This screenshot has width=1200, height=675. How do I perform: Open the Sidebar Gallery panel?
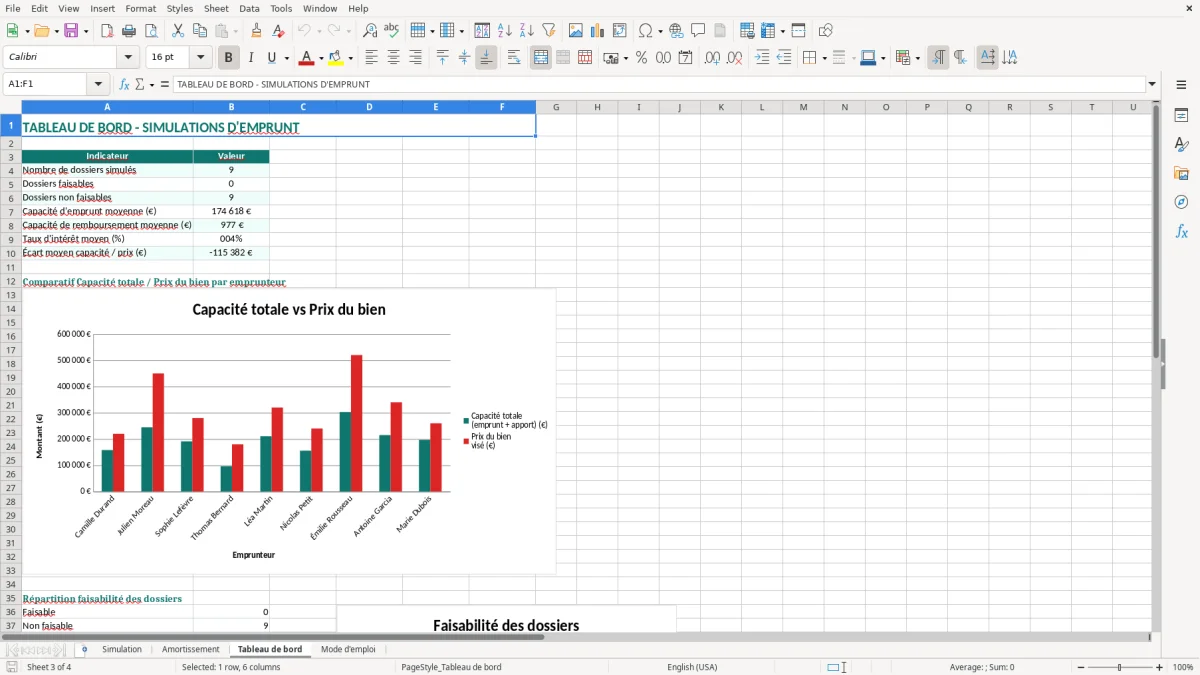1181,173
